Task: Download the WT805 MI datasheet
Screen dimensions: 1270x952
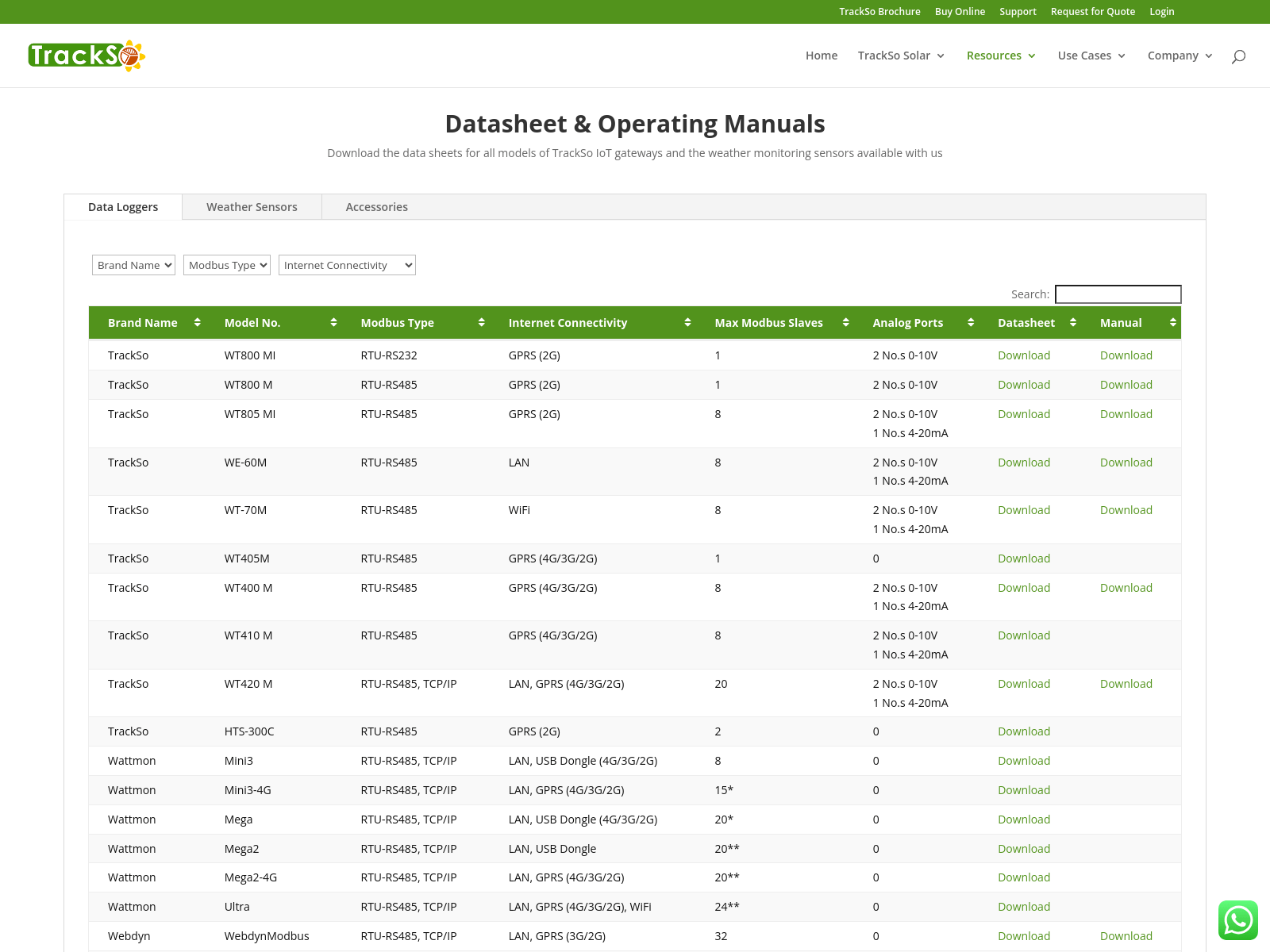Action: (x=1024, y=414)
